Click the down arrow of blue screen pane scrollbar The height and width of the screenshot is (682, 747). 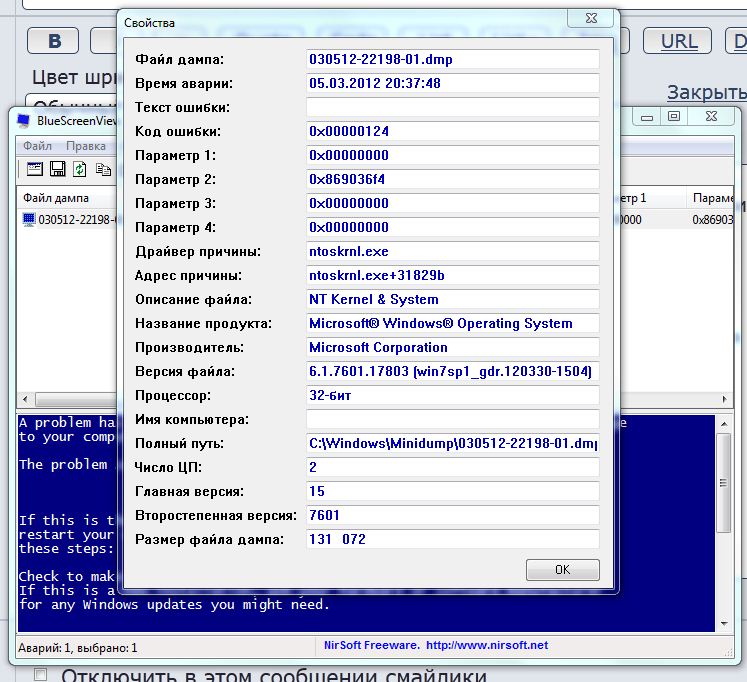click(724, 624)
